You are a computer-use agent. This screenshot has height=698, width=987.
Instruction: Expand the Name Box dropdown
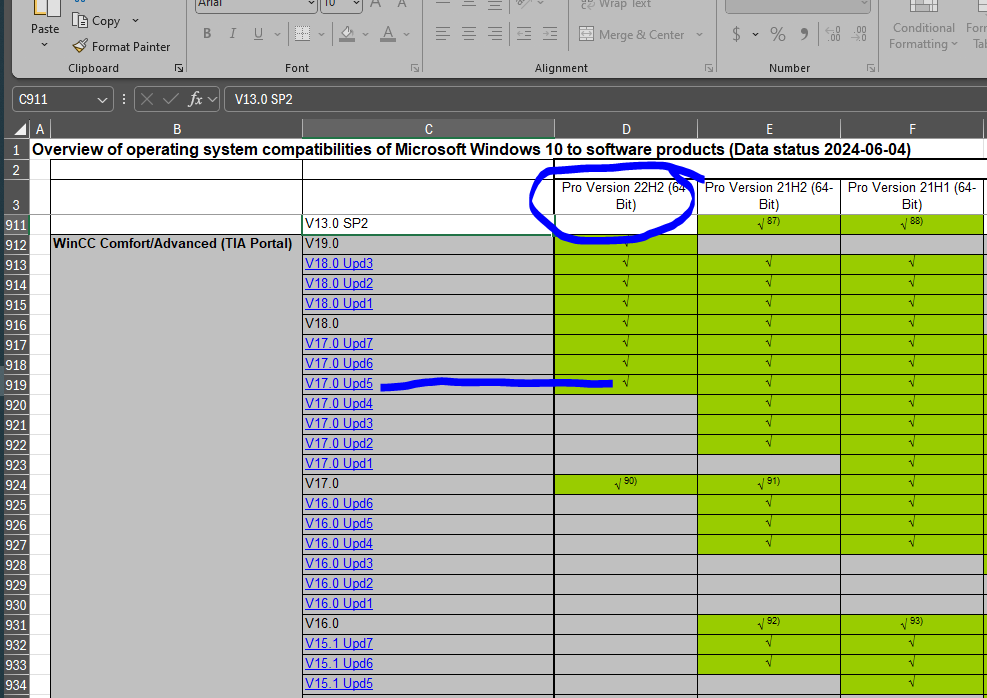(102, 99)
